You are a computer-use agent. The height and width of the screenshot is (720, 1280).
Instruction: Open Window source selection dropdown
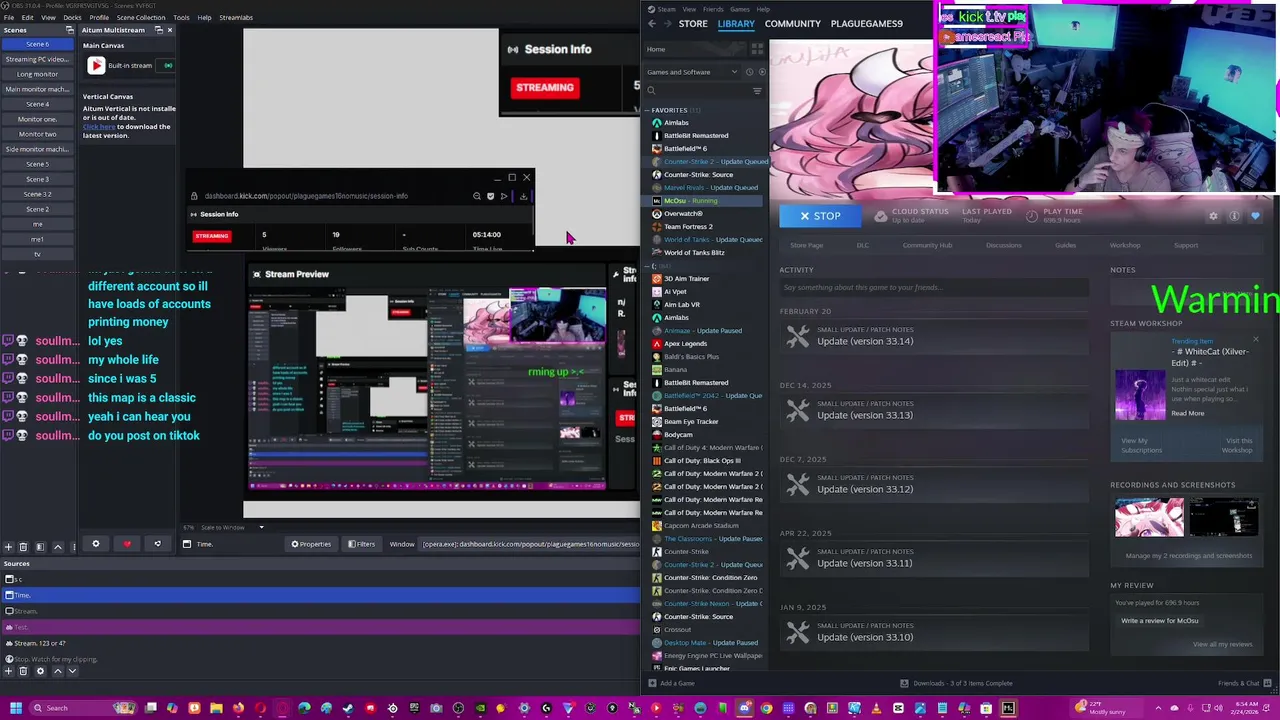(x=530, y=544)
